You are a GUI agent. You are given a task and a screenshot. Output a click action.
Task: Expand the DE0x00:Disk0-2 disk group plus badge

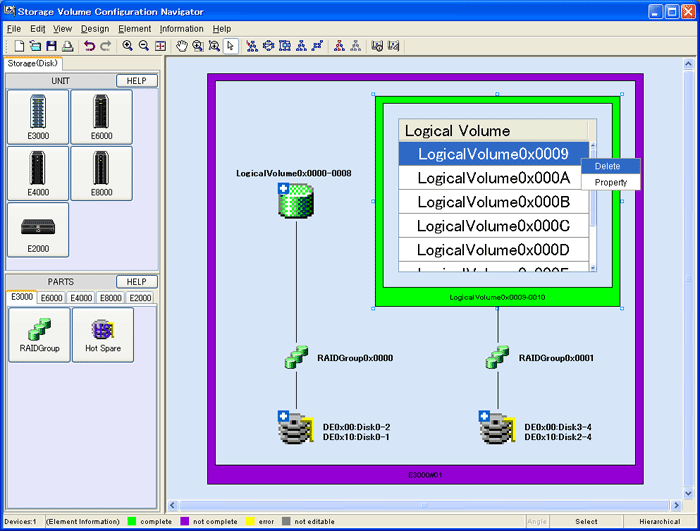(x=283, y=416)
